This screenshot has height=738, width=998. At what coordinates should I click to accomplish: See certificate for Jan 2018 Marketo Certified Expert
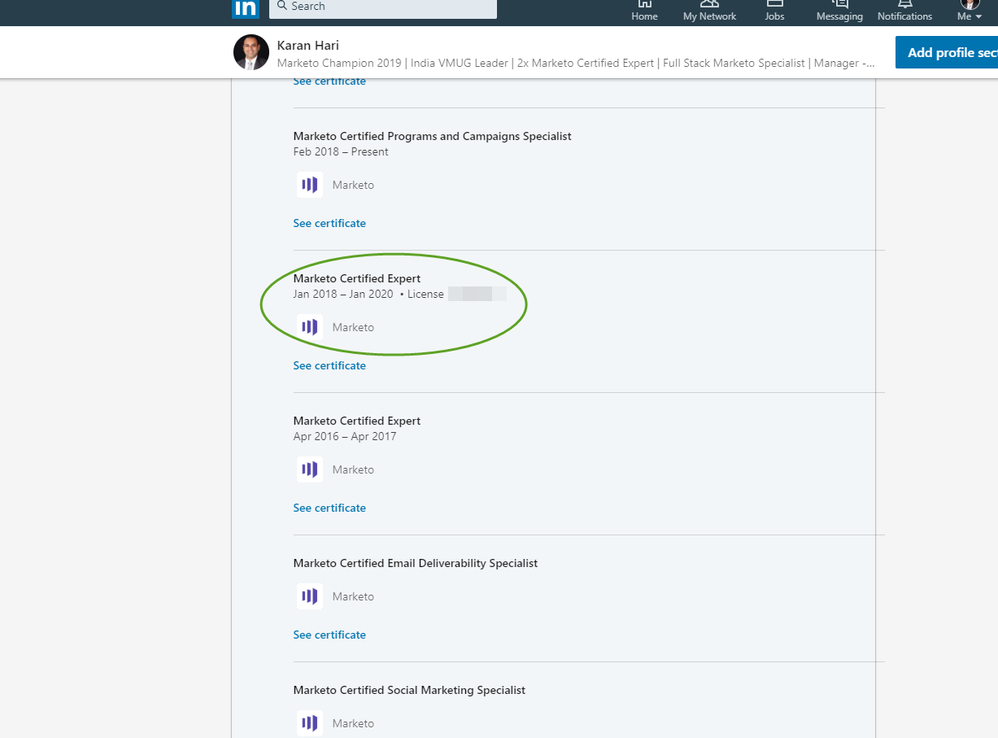point(330,366)
